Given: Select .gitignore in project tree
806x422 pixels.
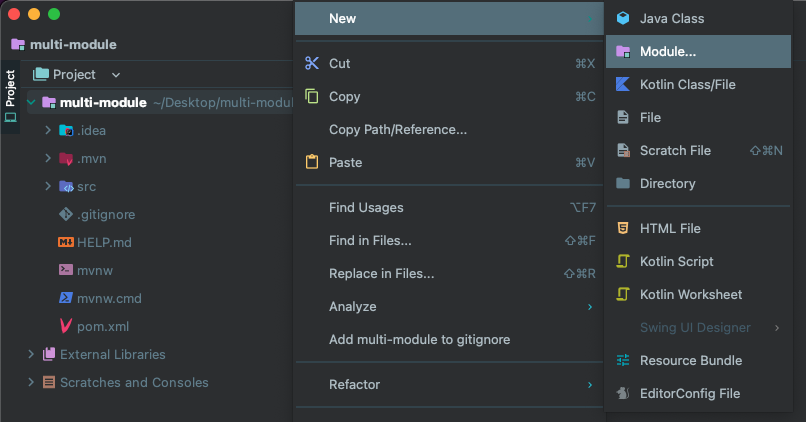Looking at the screenshot, I should pyautogui.click(x=106, y=214).
